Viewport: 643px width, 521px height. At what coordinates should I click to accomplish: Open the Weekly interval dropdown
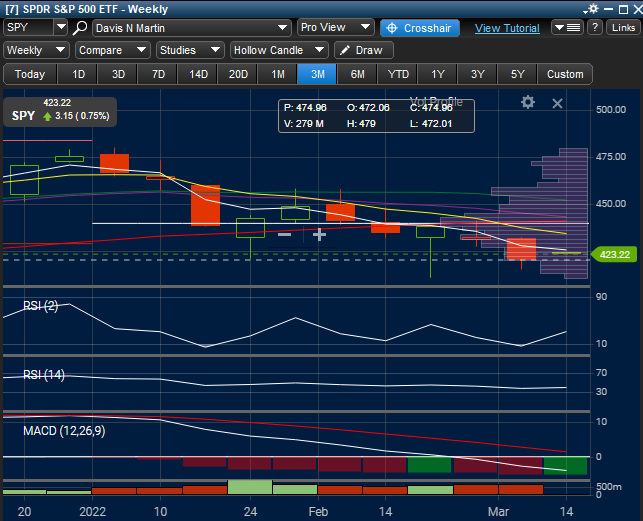[x=36, y=50]
